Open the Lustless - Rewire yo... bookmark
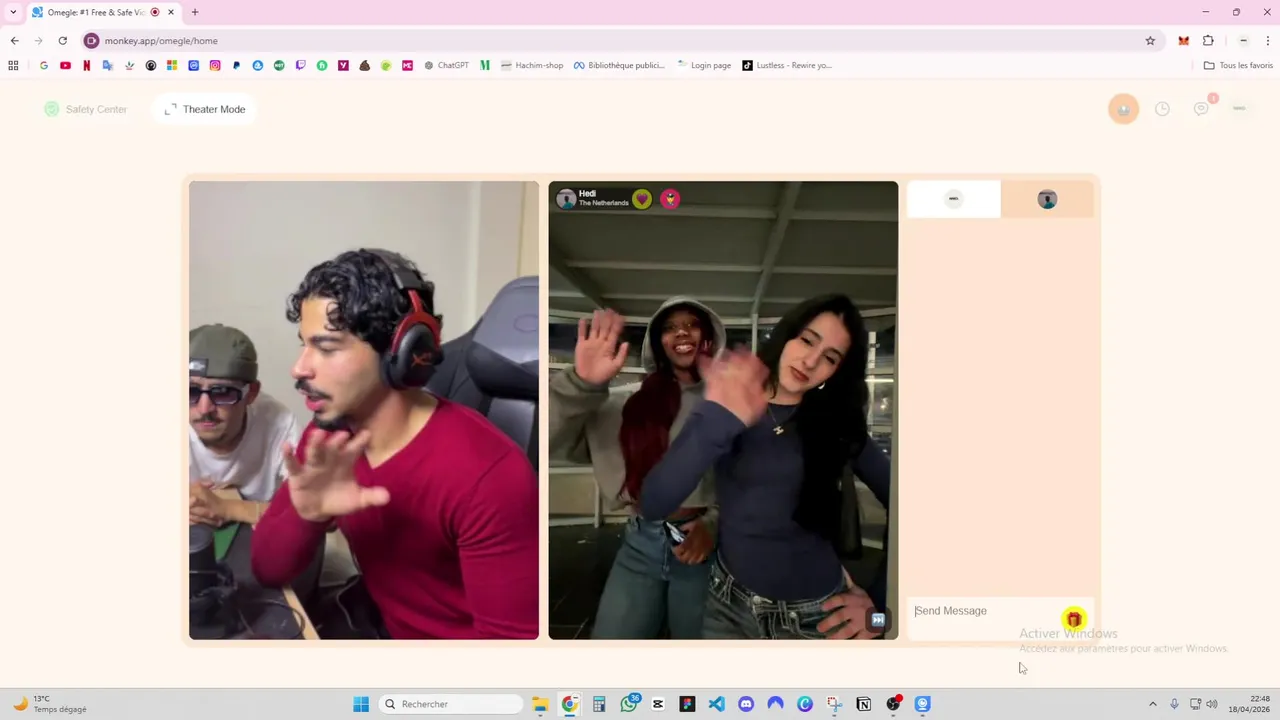1280x720 pixels. tap(787, 65)
